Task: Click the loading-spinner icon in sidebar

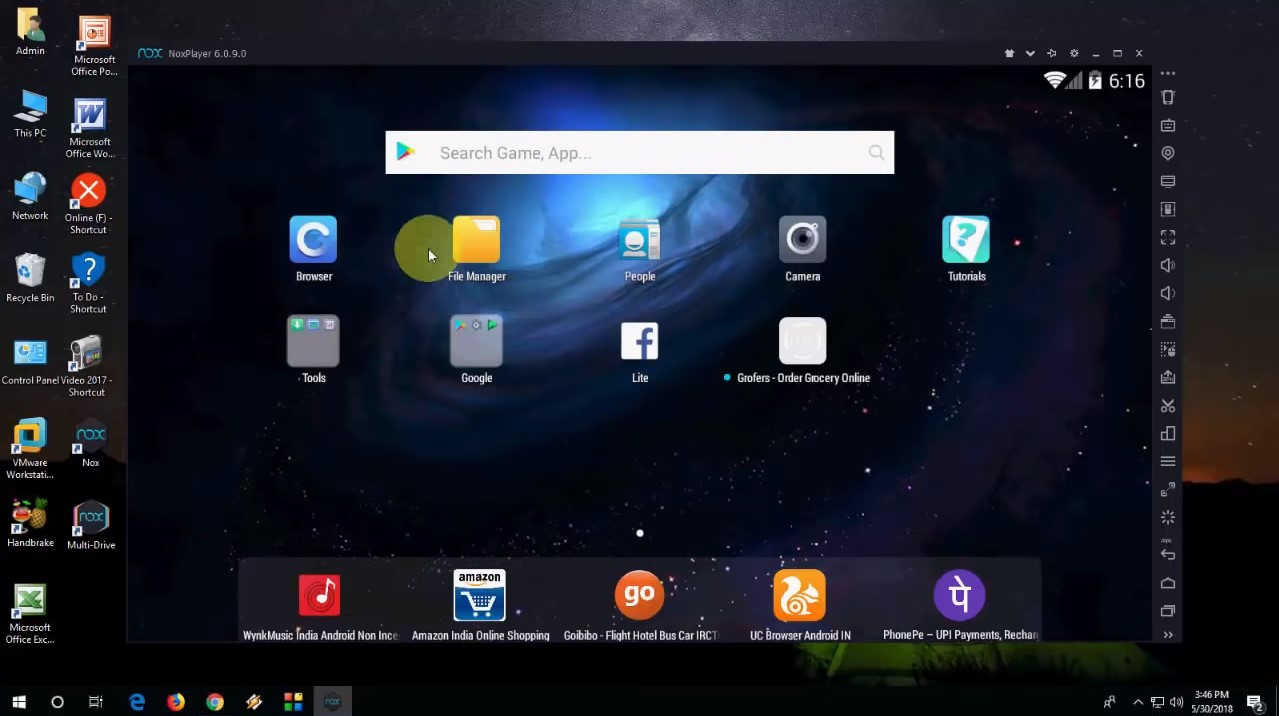Action: point(1167,517)
